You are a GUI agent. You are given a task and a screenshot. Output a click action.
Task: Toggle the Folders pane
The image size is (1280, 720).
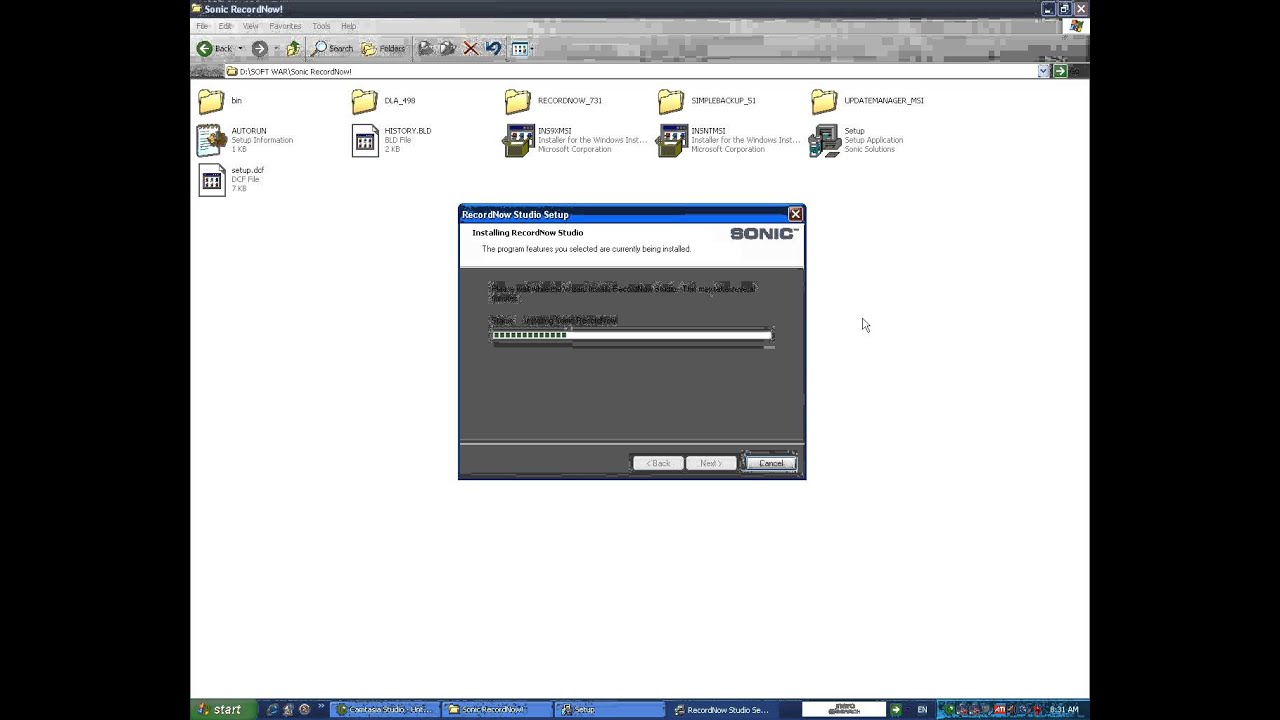click(383, 48)
